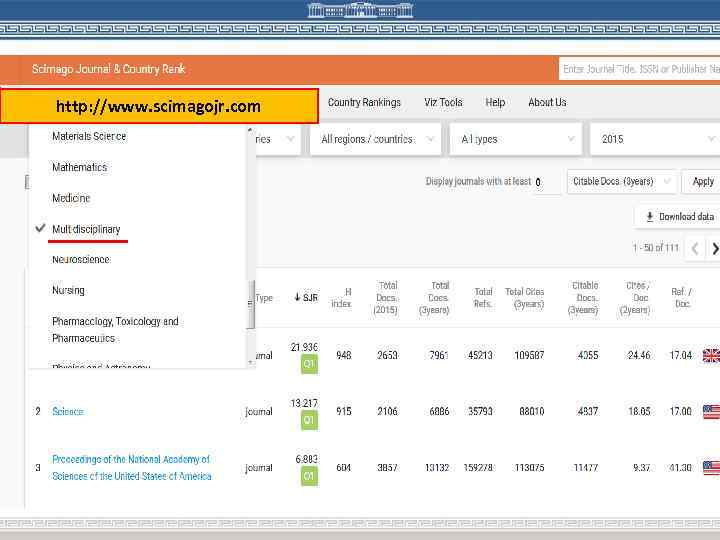This screenshot has height=540, width=720.
Task: Click the US flag in Science row
Action: pos(711,411)
